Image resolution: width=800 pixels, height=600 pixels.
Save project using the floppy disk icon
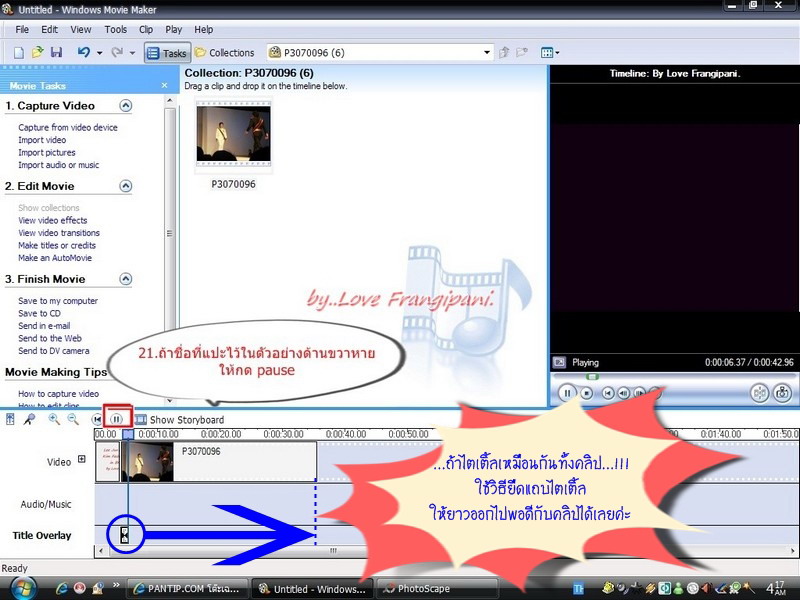click(x=56, y=52)
